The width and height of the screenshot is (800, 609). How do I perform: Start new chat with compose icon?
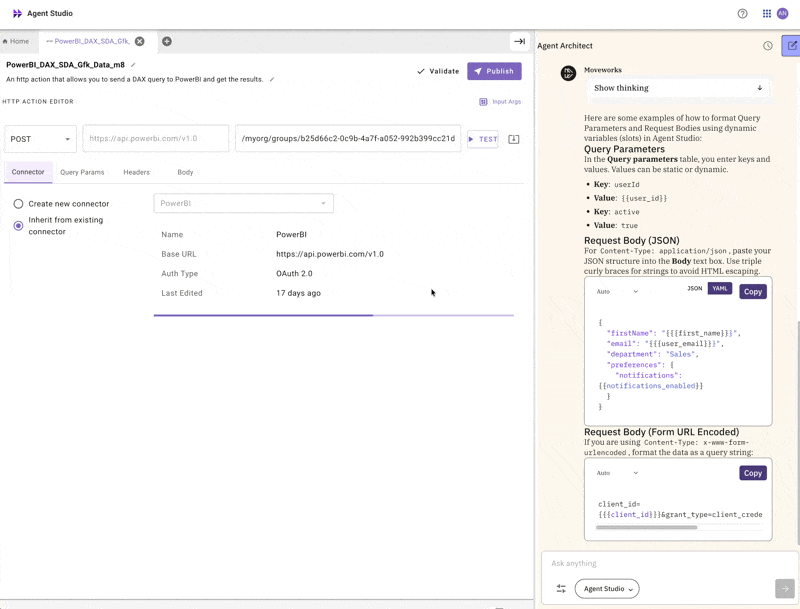(791, 46)
